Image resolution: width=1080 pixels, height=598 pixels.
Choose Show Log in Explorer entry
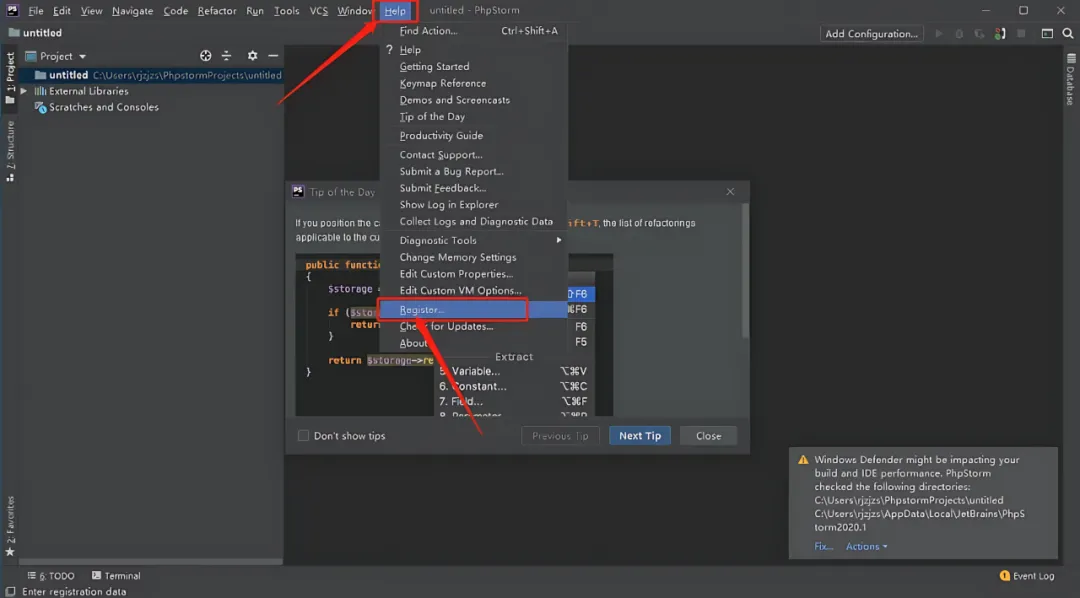(x=473, y=205)
